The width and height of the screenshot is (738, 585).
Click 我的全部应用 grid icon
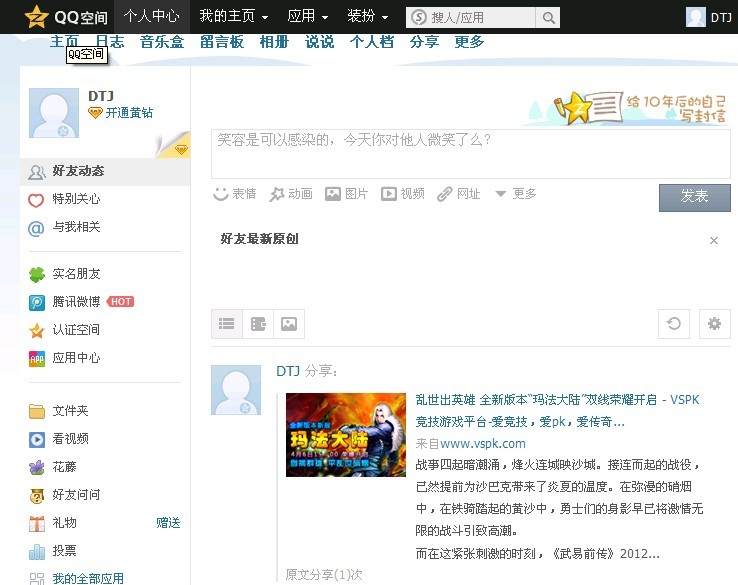click(37, 579)
